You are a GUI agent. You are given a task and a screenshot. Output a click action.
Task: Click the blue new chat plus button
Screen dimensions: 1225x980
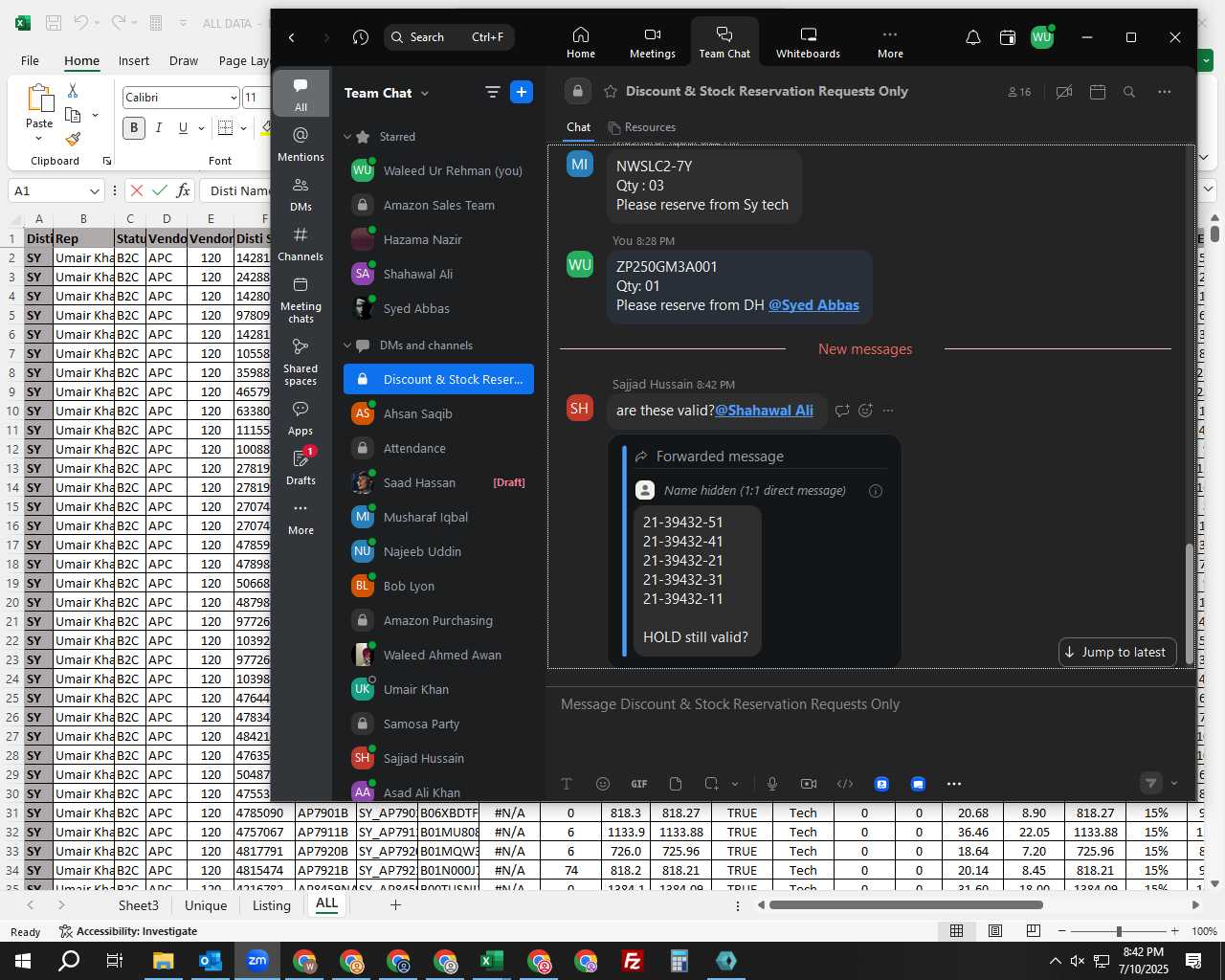pyautogui.click(x=522, y=92)
